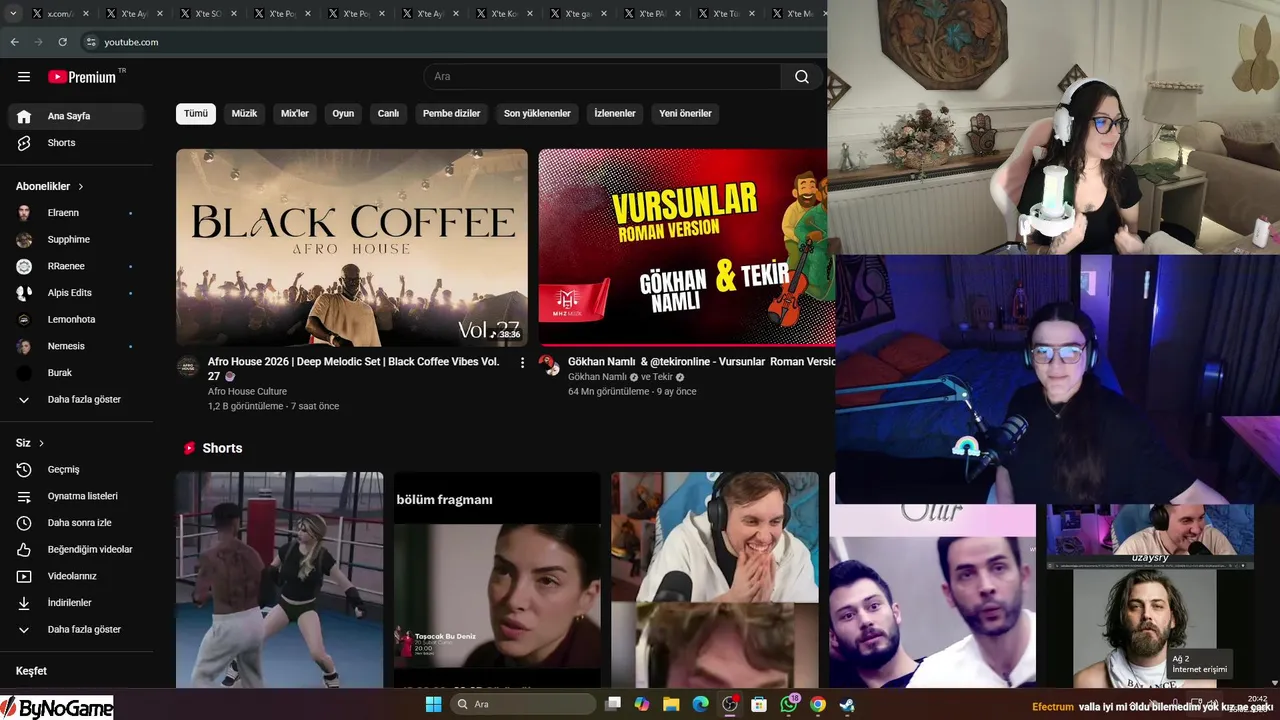Select the Müzik filter chip

coord(244,113)
